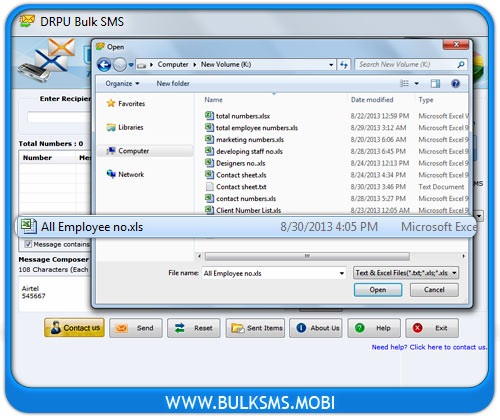The image size is (500, 420).
Task: Click text document icon of Contact sheet.txt
Action: click(209, 187)
